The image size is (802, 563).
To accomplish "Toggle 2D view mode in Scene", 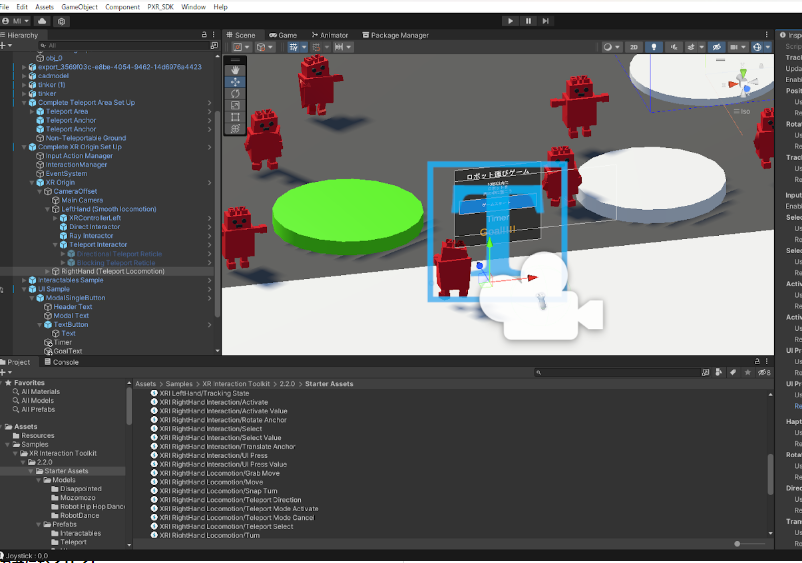I will click(634, 47).
